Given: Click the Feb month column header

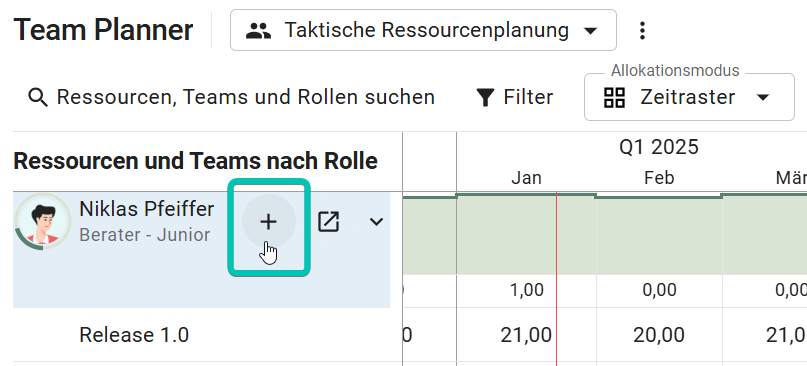Looking at the screenshot, I should [659, 178].
